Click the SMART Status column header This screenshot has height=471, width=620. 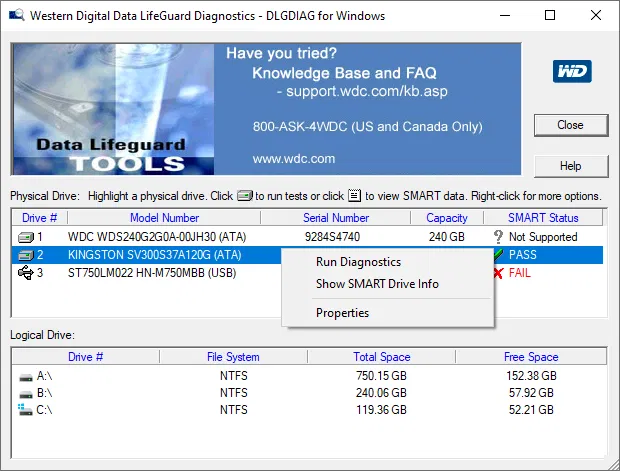pos(543,218)
